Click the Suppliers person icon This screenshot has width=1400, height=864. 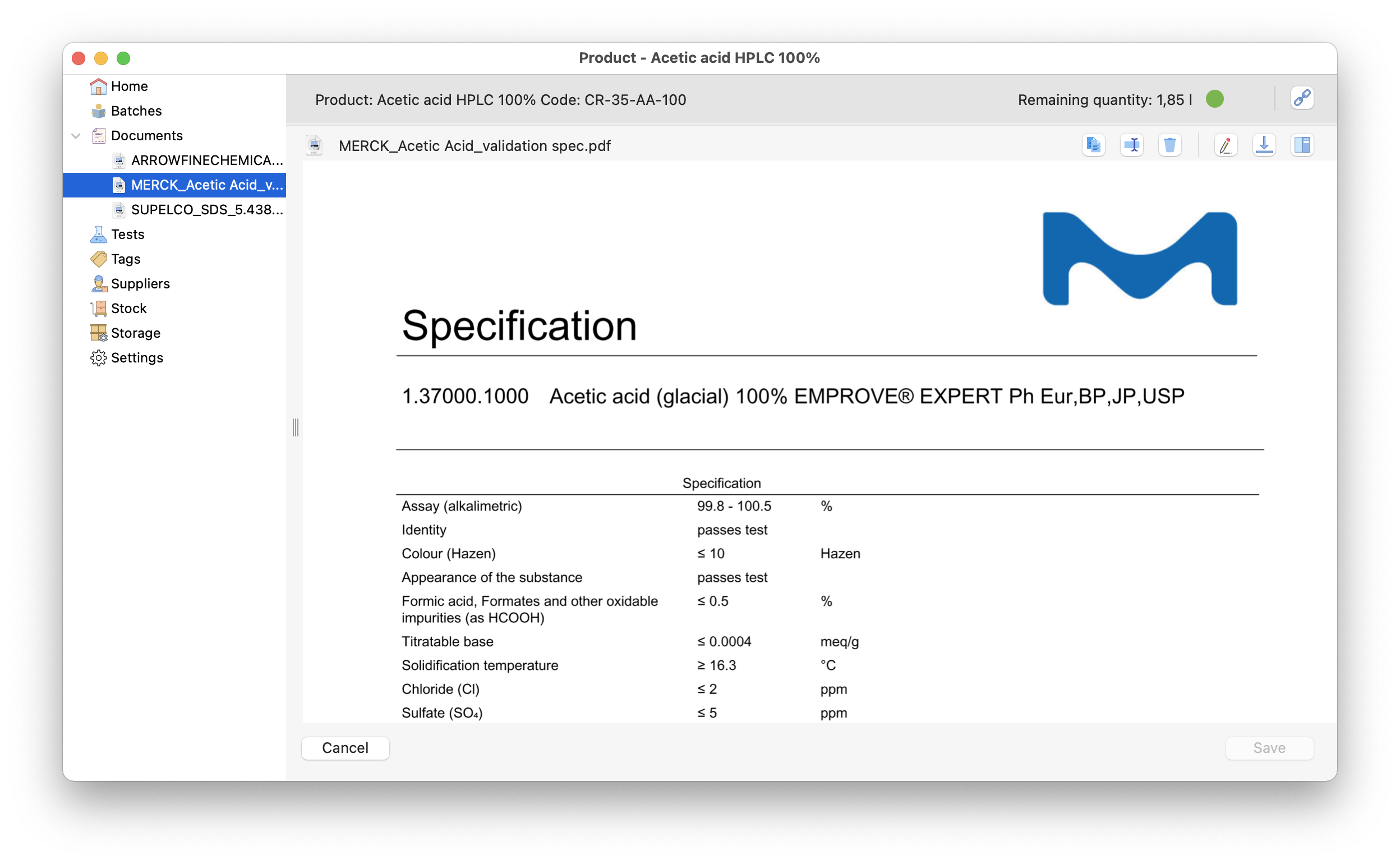(98, 283)
